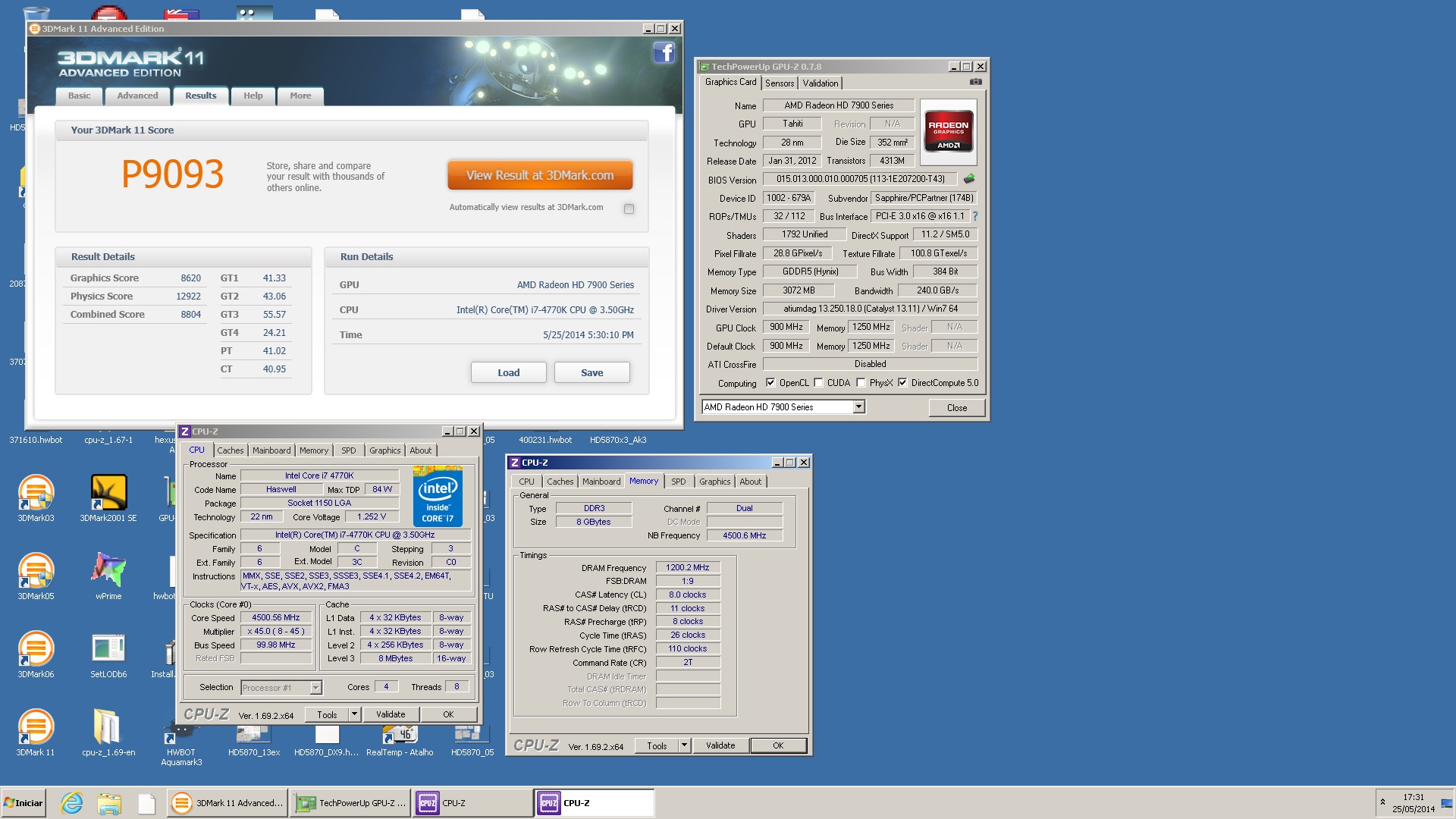Click blank document icon in taskbar
The height and width of the screenshot is (819, 1456).
click(146, 803)
